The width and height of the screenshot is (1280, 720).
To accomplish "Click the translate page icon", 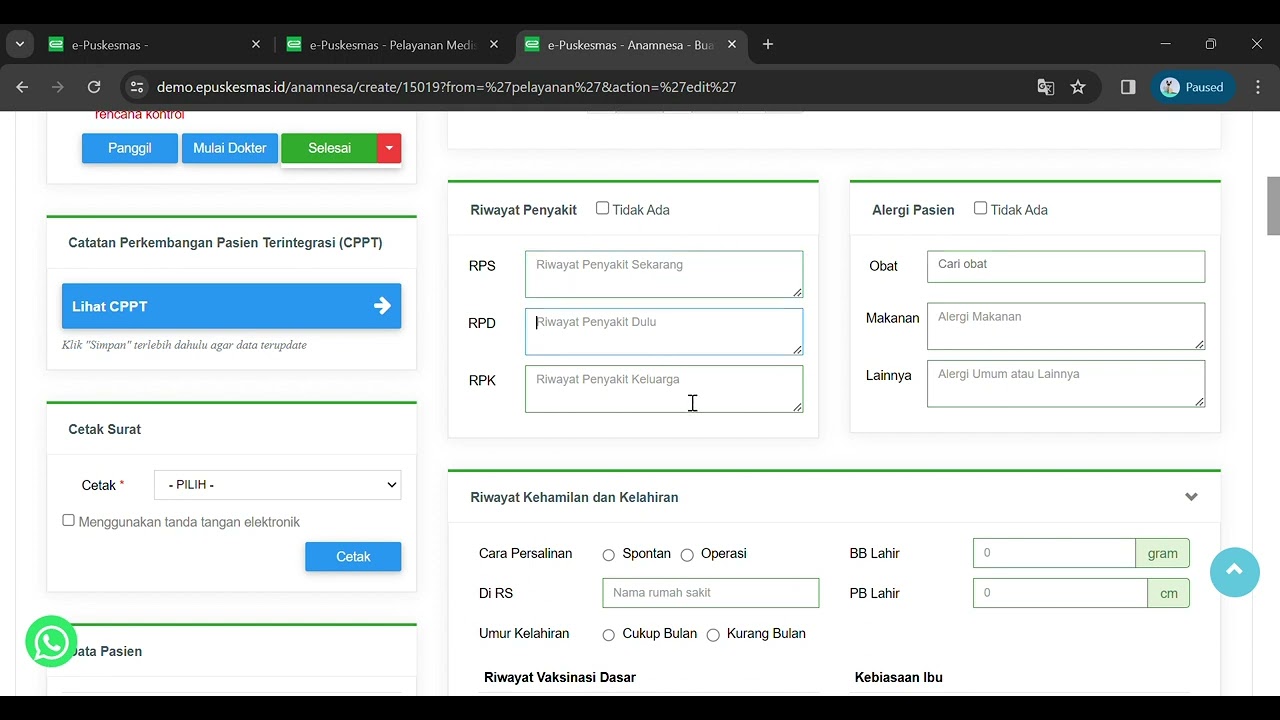I will click(x=1046, y=87).
